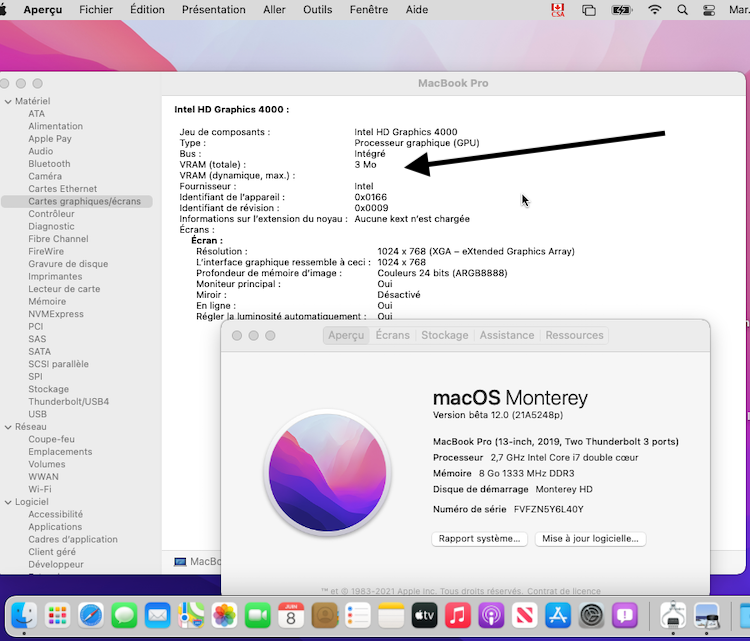Open Podcasts from the Dock
The image size is (750, 641).
pos(491,615)
